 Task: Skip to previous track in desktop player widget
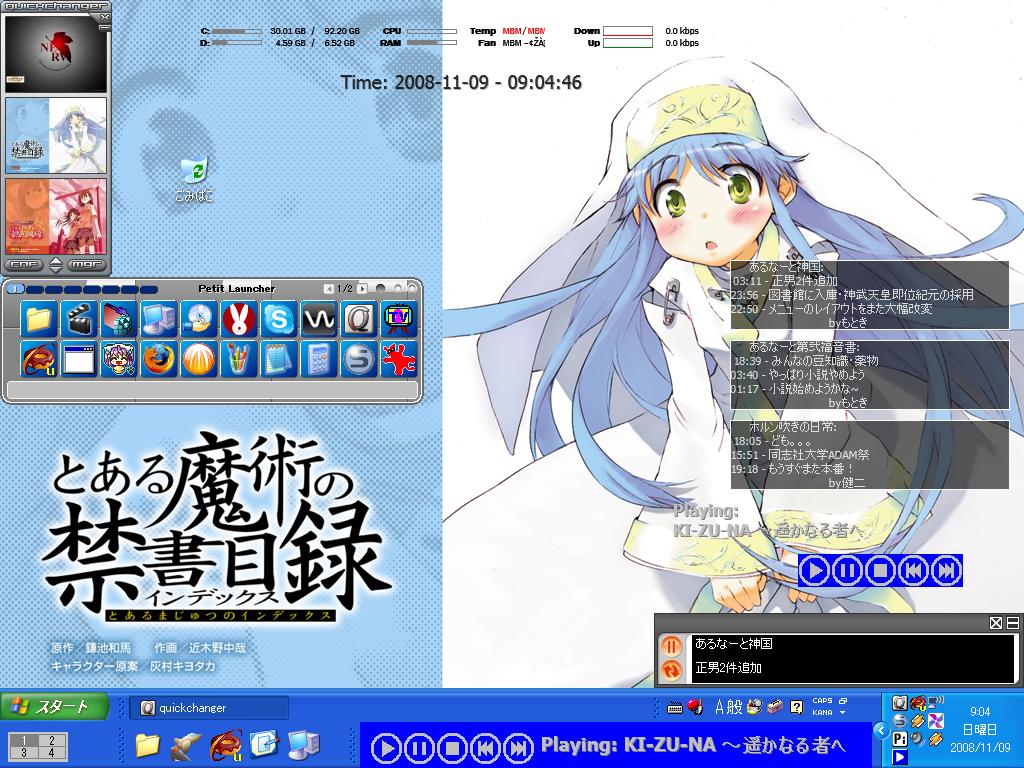click(913, 571)
